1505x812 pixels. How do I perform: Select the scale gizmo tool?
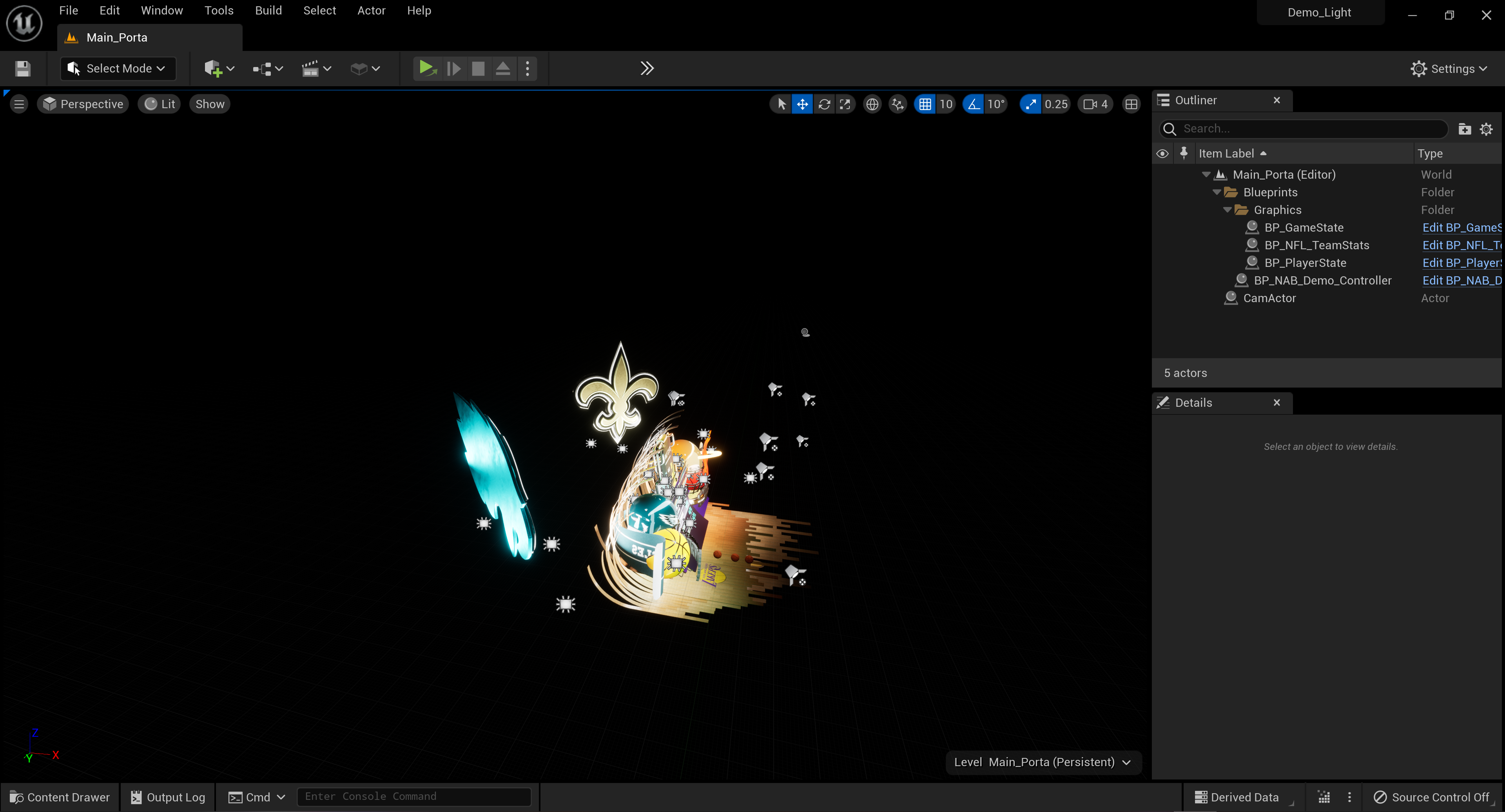pos(845,104)
